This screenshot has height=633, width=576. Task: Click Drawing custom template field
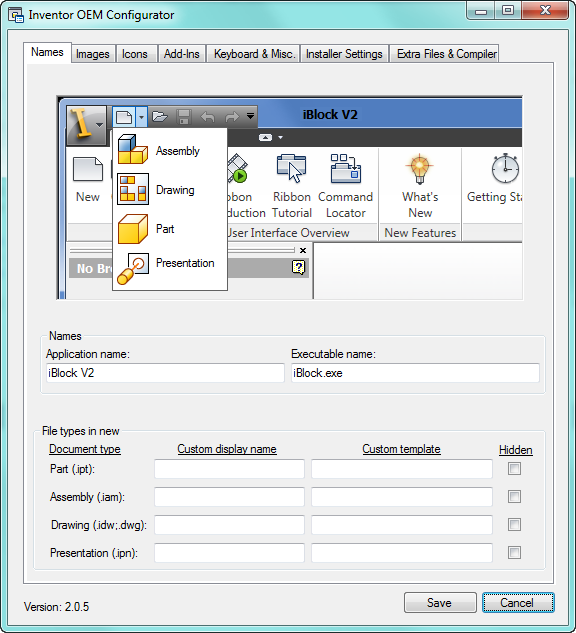click(402, 525)
